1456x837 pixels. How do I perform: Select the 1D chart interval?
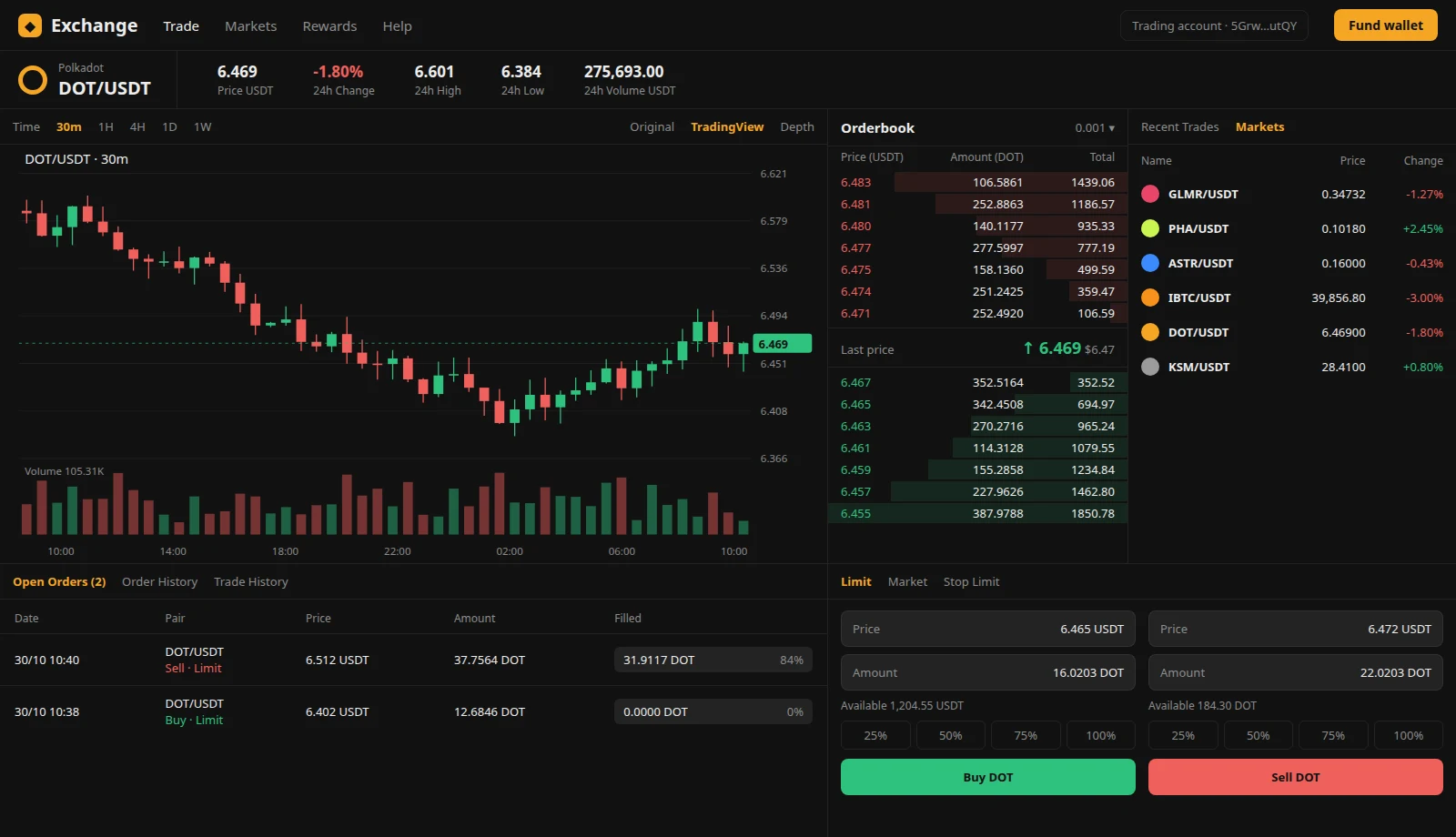(x=169, y=127)
